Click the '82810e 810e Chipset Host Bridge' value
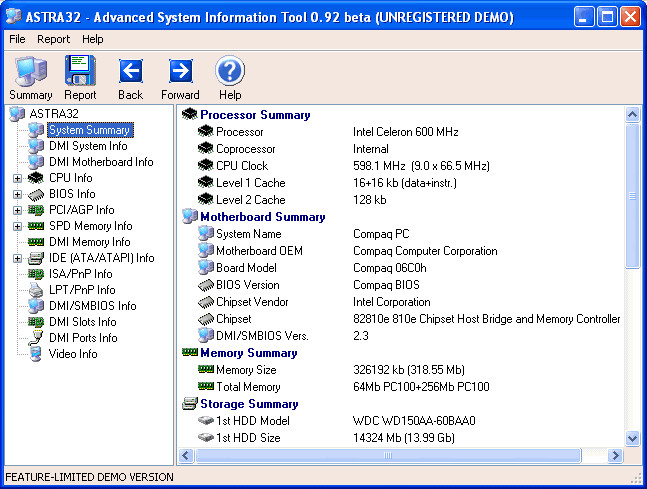The width and height of the screenshot is (647, 489). [486, 319]
